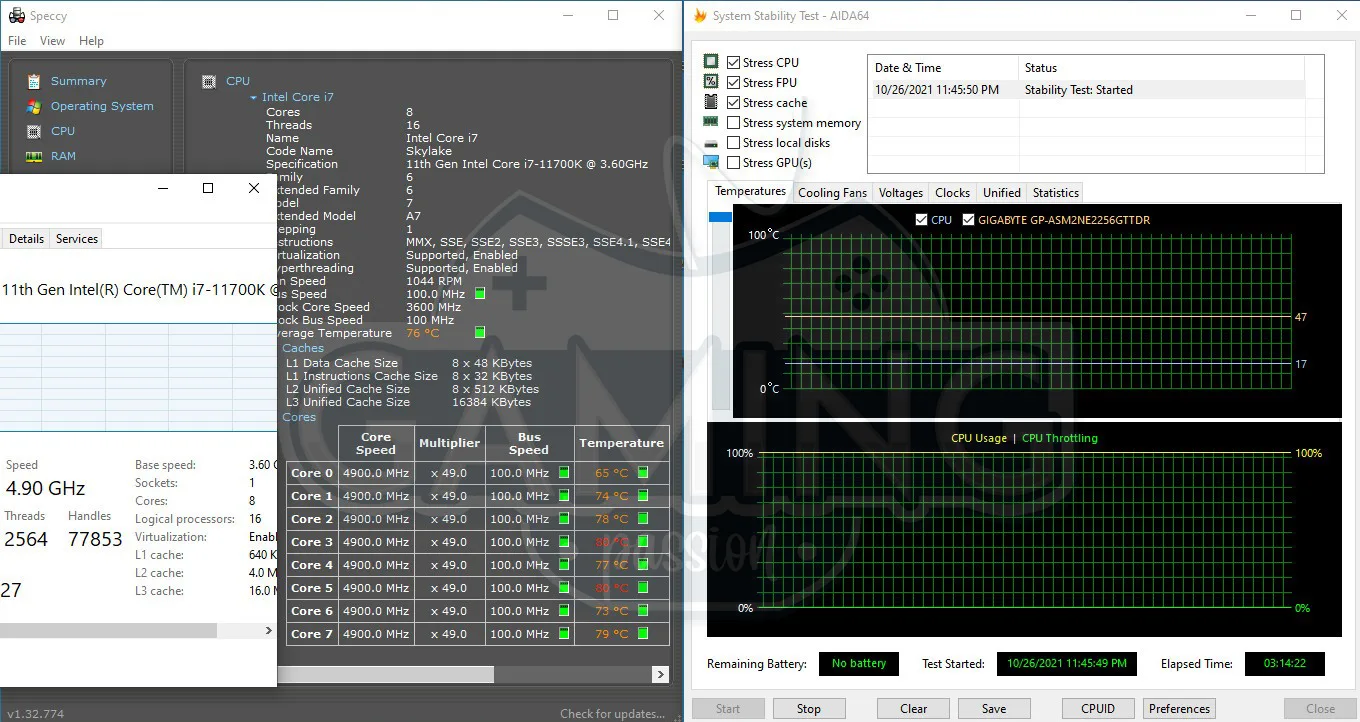Open Summary section icon in Speccy sidebar
1360x722 pixels.
pos(34,81)
